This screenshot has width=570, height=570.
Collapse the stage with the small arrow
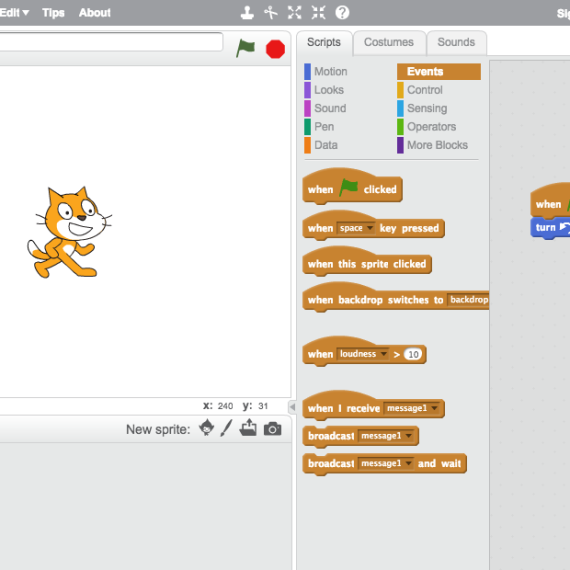point(292,407)
